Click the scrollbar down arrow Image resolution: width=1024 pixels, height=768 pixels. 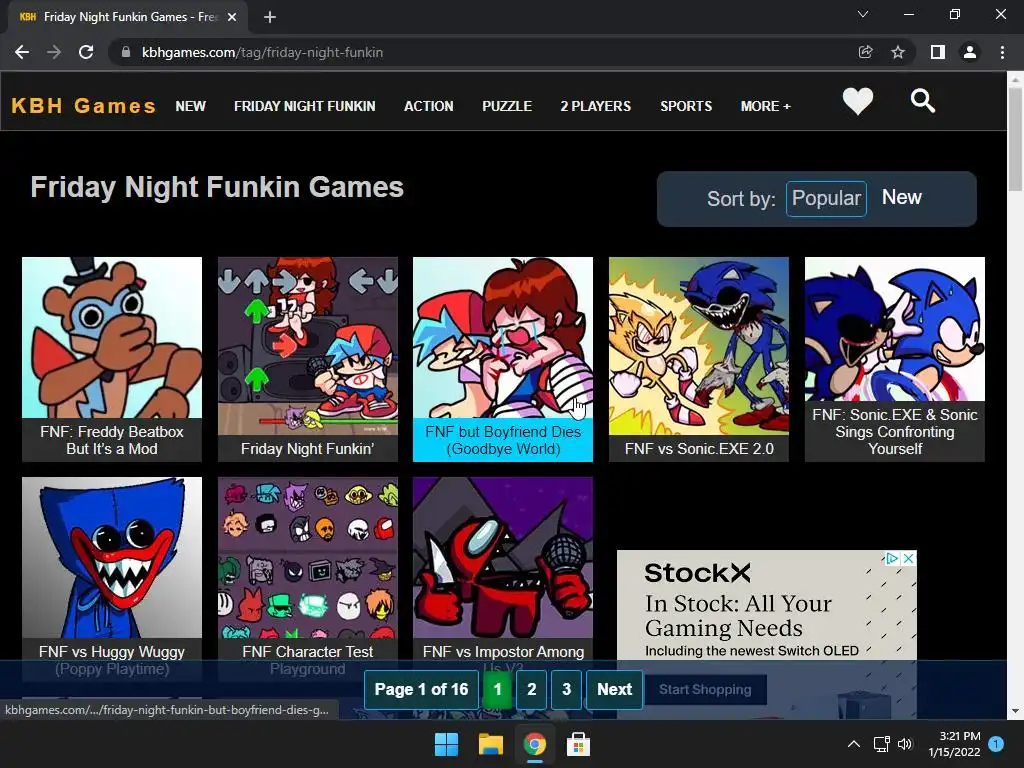click(1015, 711)
